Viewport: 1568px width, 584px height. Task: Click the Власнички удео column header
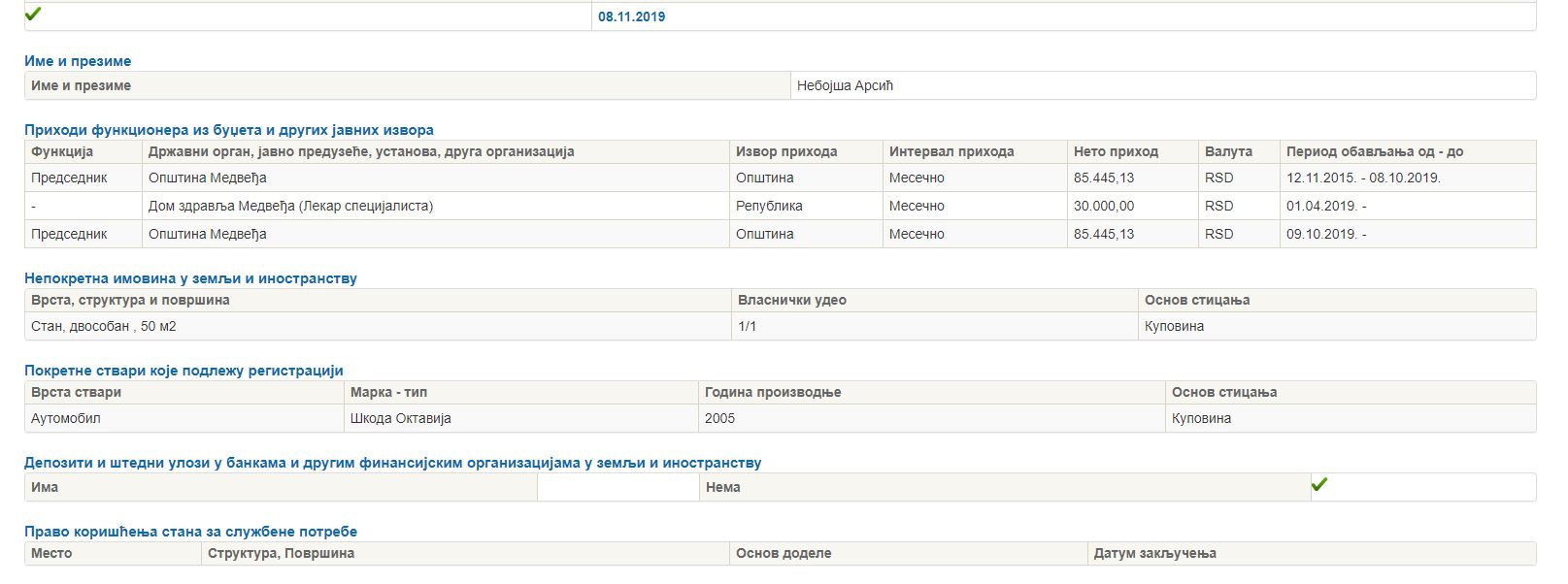pos(791,300)
